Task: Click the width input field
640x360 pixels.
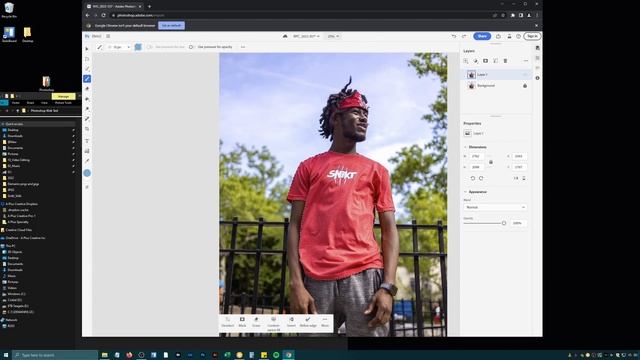Action: [477, 156]
